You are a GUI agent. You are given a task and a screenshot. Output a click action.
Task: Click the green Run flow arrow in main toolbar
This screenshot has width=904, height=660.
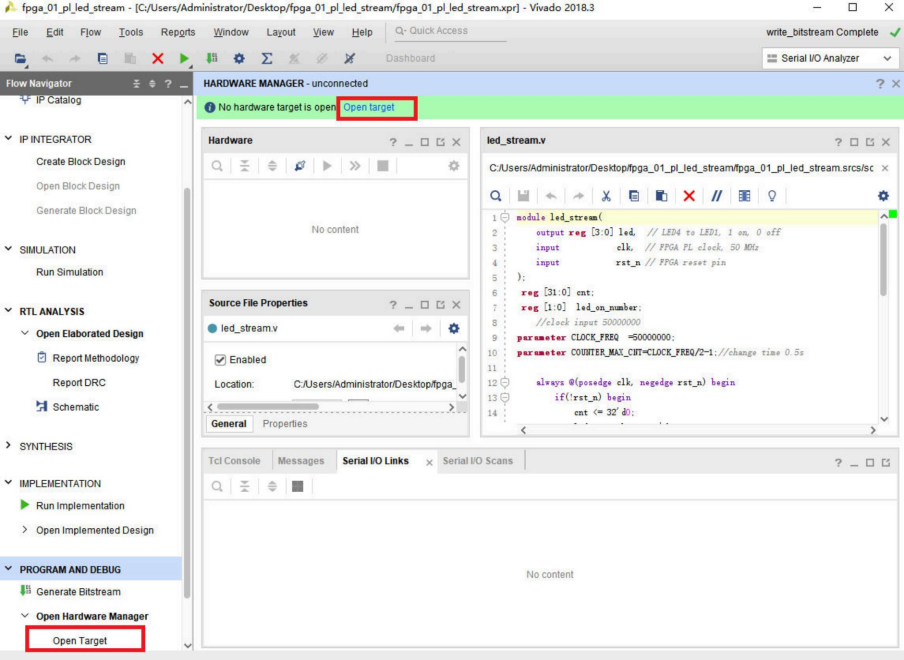pyautogui.click(x=185, y=59)
